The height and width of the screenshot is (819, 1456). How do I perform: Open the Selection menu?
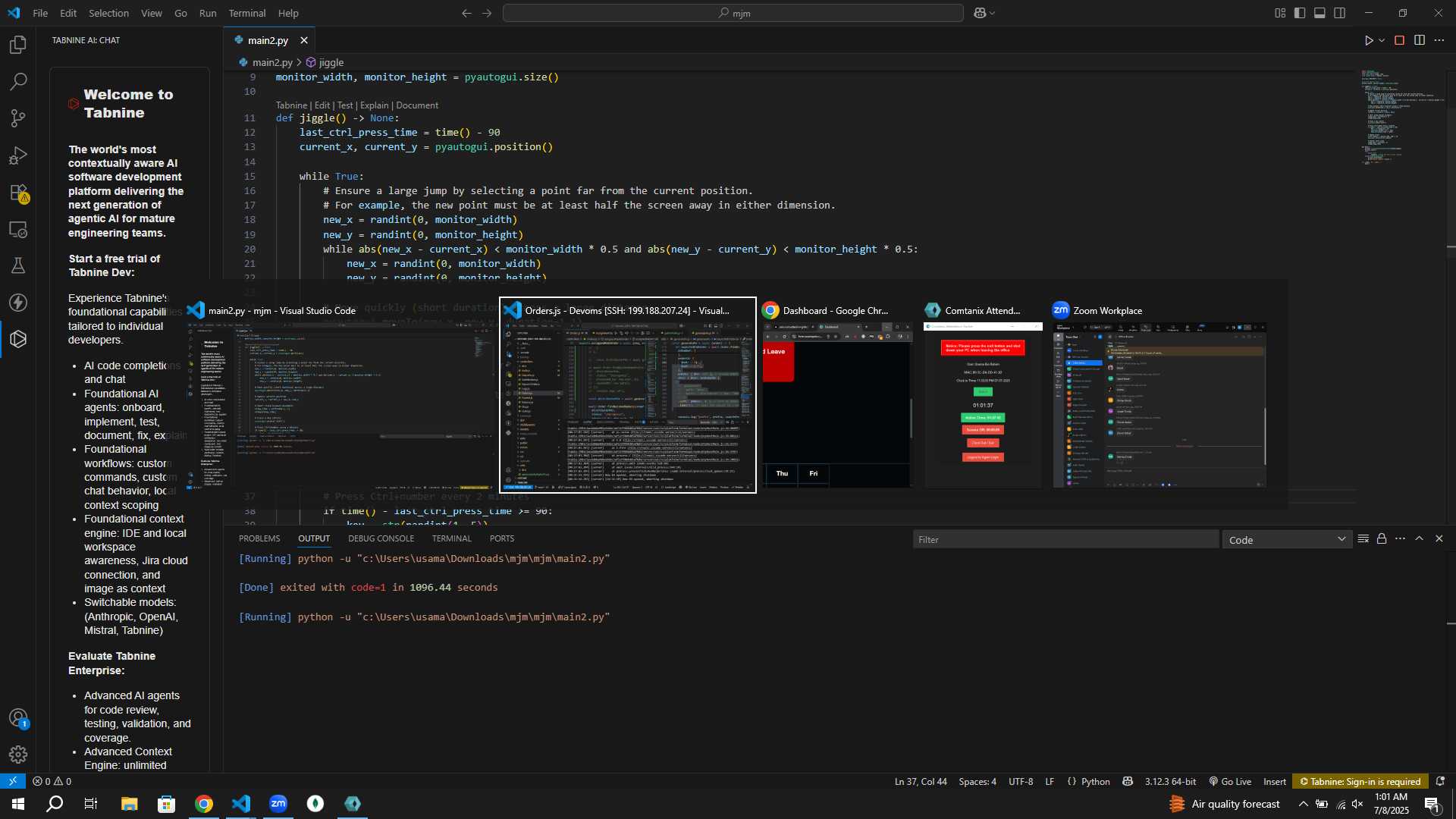(x=108, y=13)
